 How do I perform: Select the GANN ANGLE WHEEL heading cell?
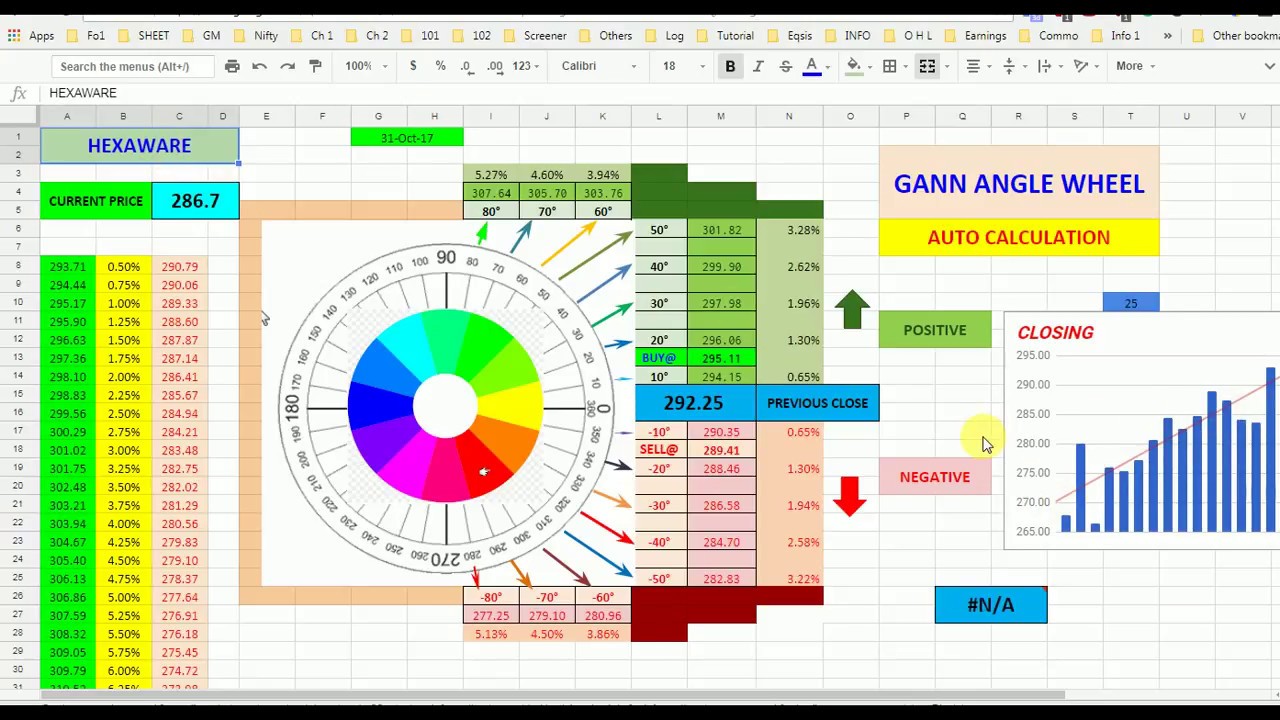(x=1019, y=183)
